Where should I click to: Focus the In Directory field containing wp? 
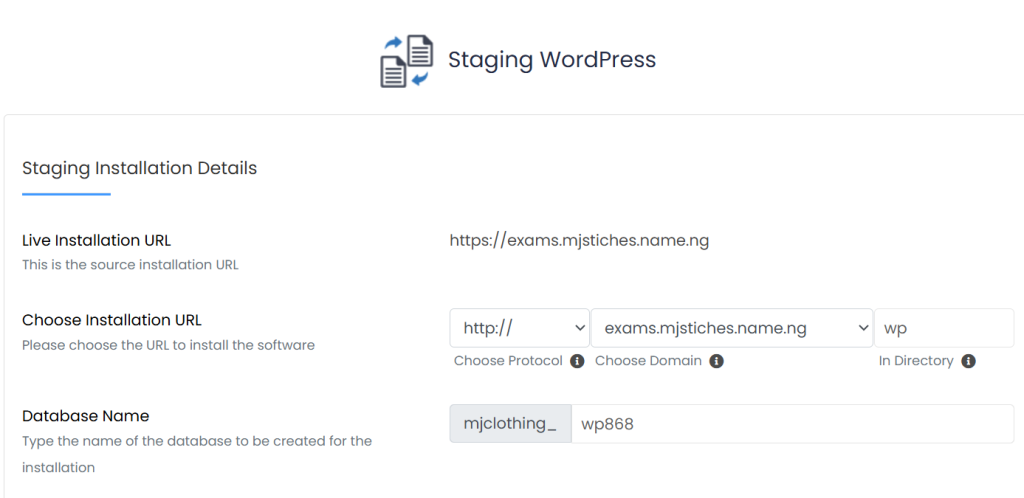pos(943,328)
